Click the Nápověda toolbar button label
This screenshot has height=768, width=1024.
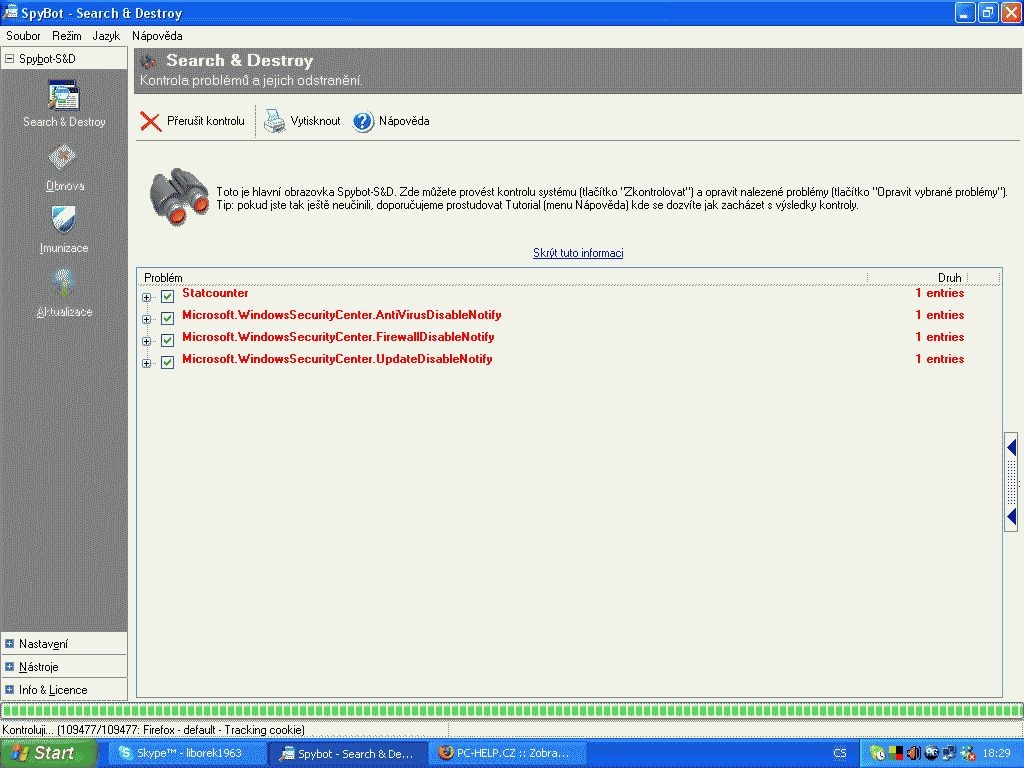pos(404,121)
